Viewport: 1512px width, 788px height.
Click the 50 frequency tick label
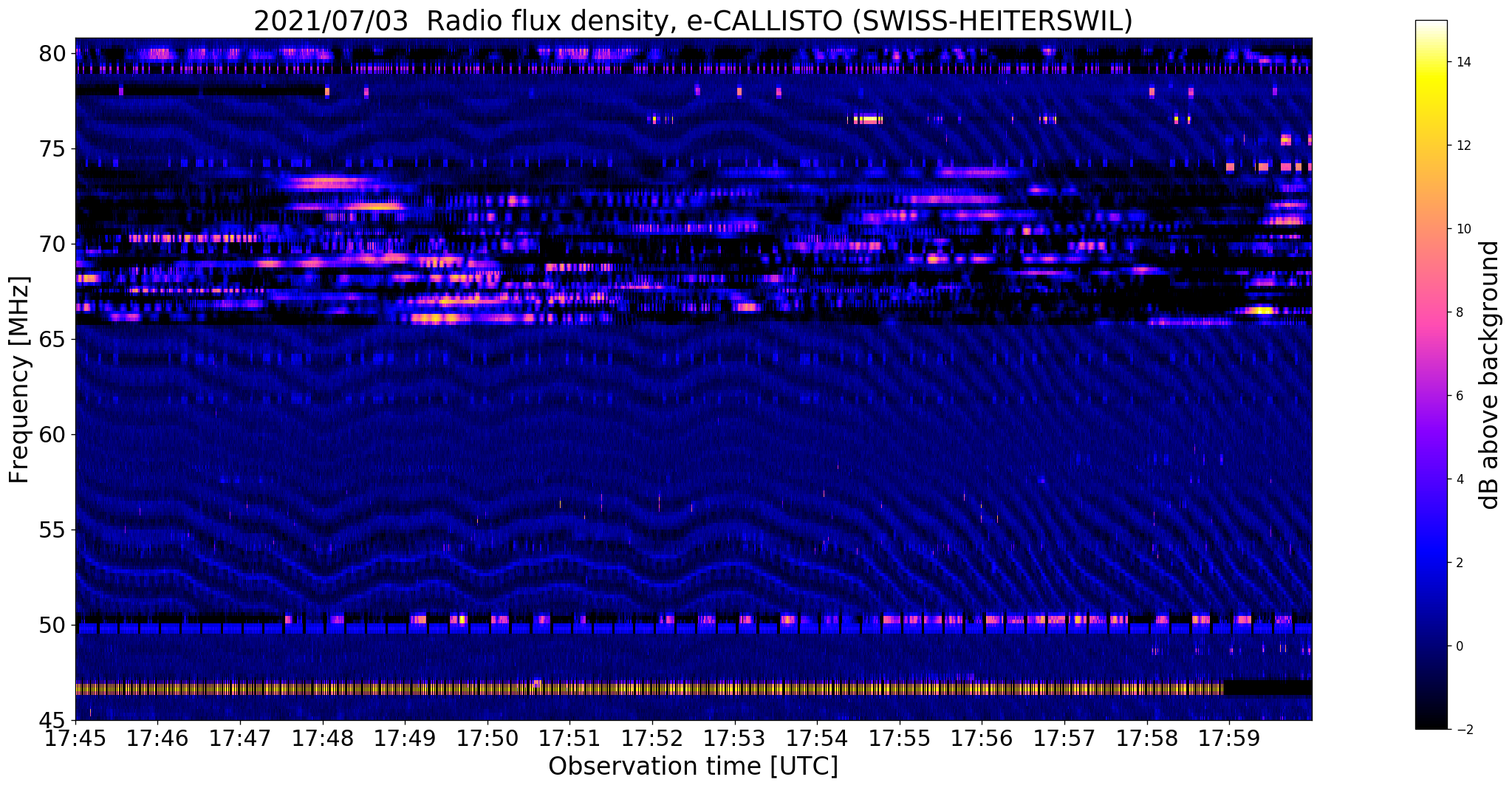point(52,626)
